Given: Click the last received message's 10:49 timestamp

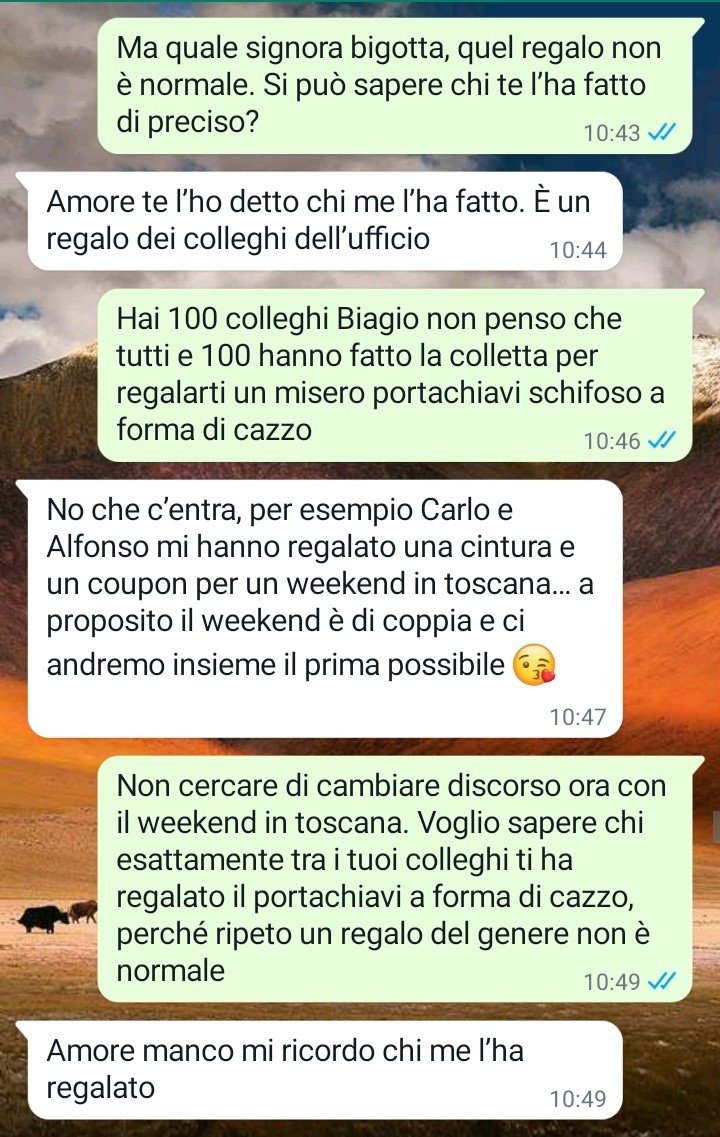Looking at the screenshot, I should point(578,1098).
